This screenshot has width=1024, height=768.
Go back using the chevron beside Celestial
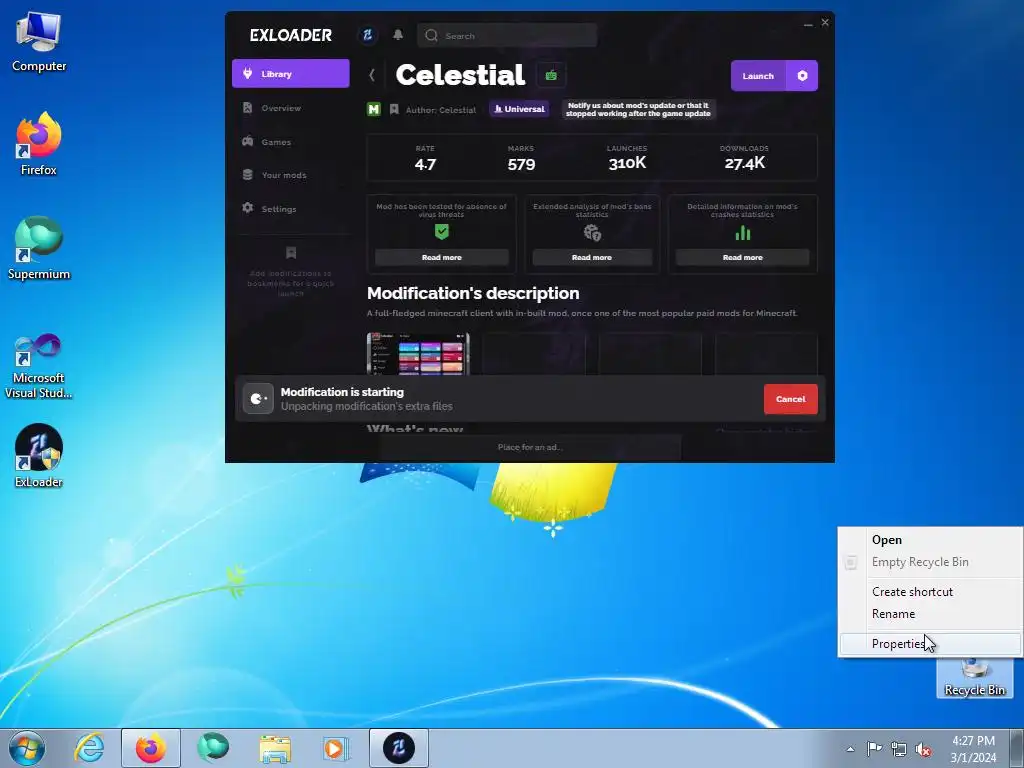click(x=372, y=75)
